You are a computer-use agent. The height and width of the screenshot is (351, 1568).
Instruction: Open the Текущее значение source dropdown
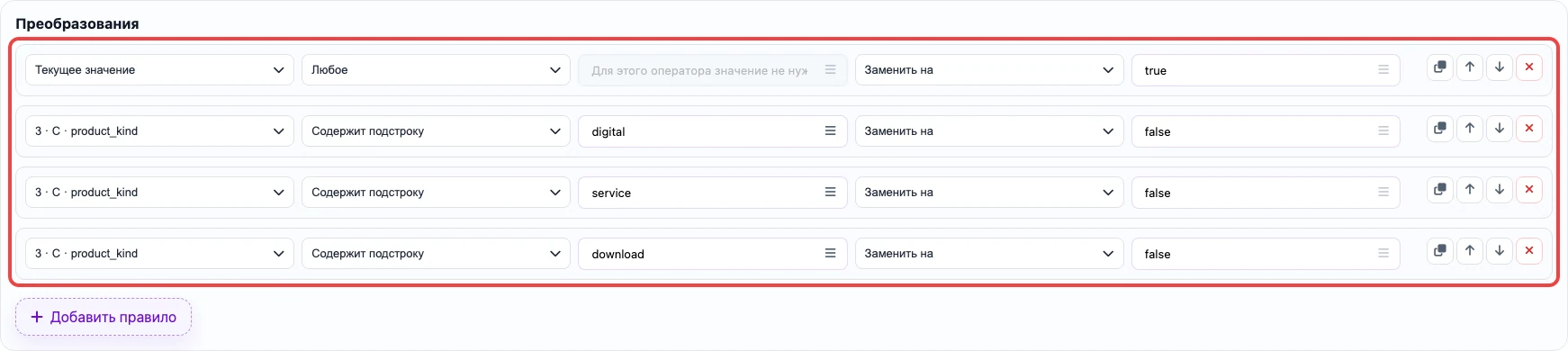tap(159, 70)
